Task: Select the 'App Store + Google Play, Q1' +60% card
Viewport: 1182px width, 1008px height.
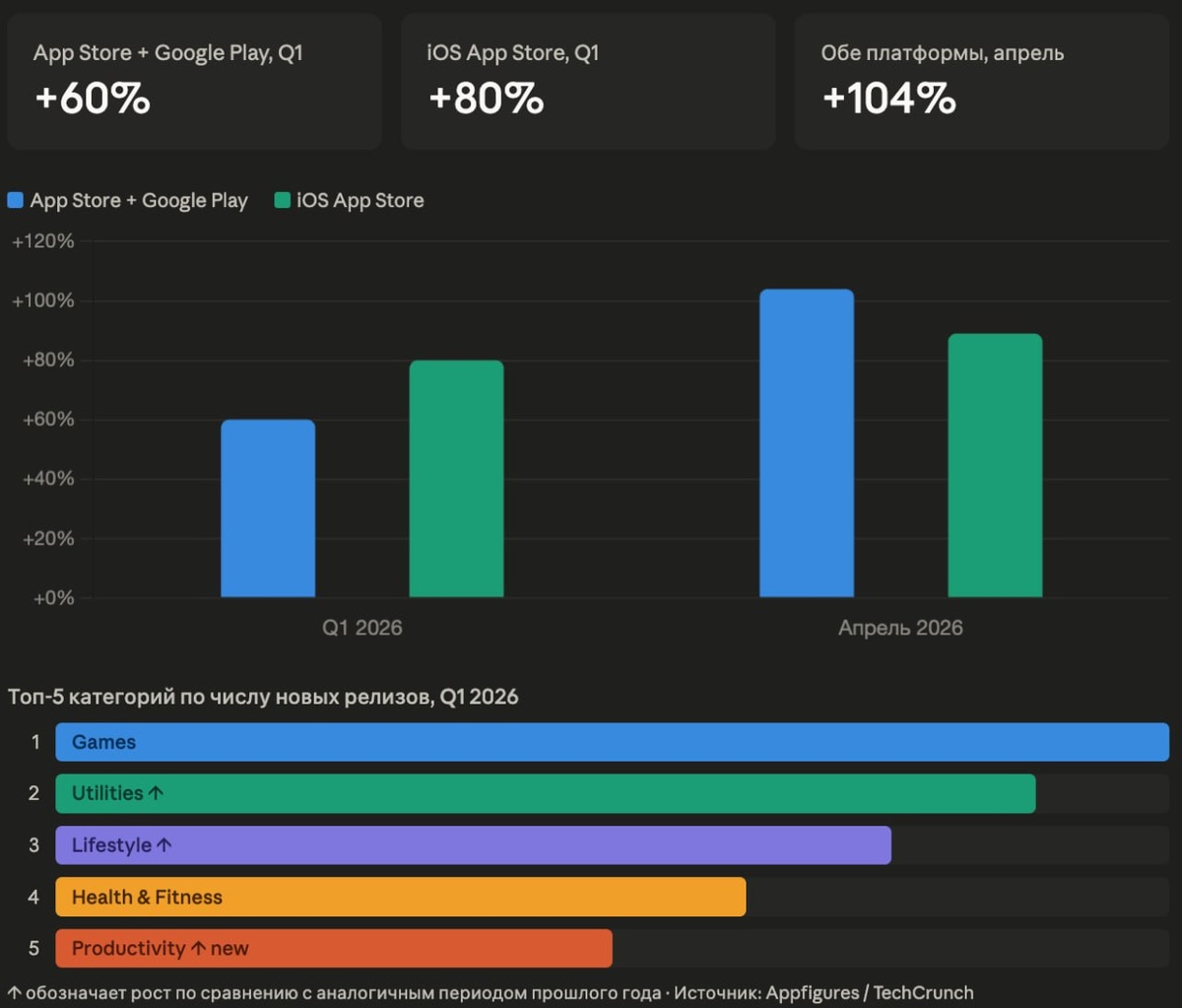Action: coord(194,82)
